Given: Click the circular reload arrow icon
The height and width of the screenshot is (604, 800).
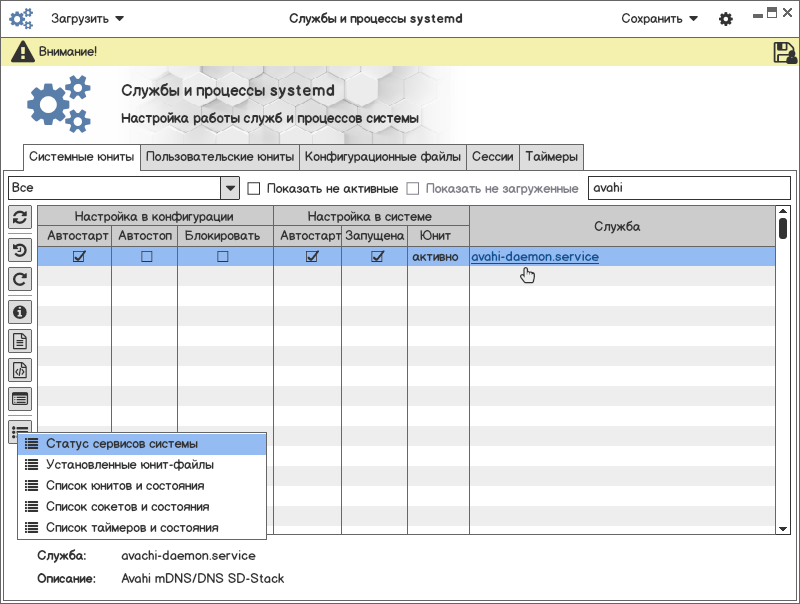Looking at the screenshot, I should coord(20,279).
